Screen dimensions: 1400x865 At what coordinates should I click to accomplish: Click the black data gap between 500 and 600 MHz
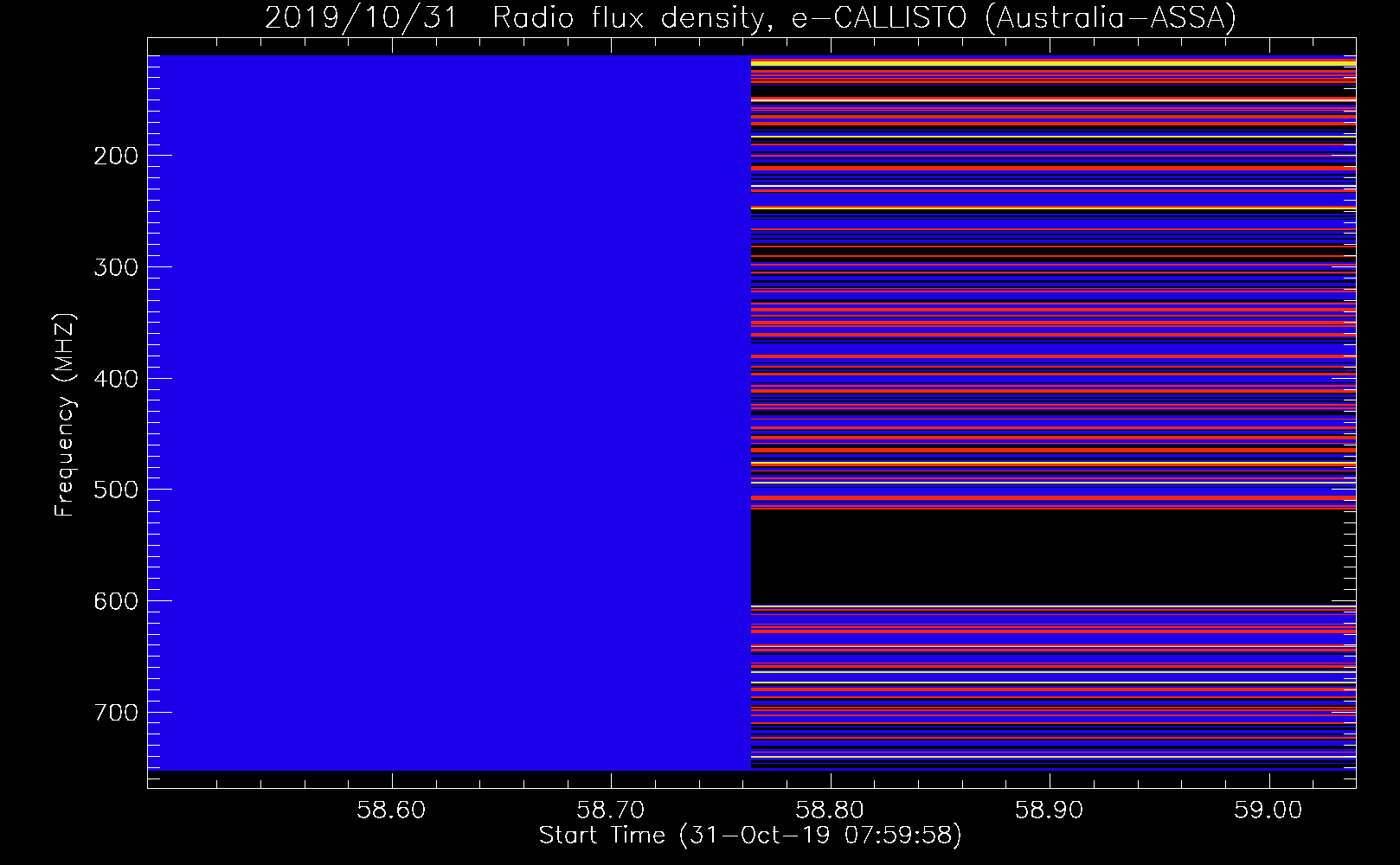(x=1053, y=558)
